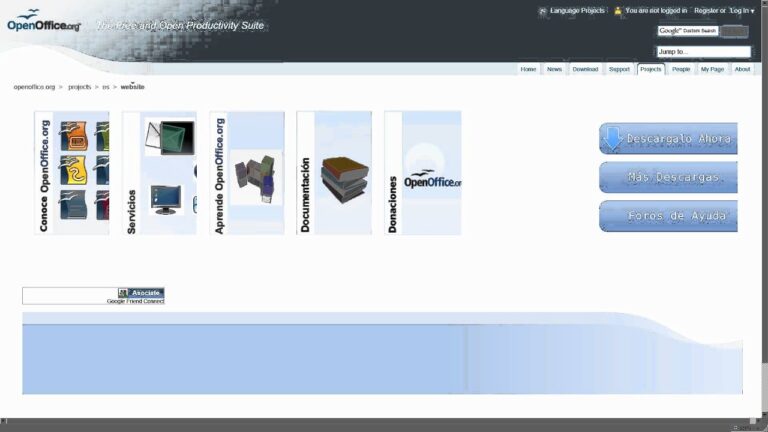Screen dimensions: 768x432
Task: Open the yellow Draw application icon
Action: 73,170
